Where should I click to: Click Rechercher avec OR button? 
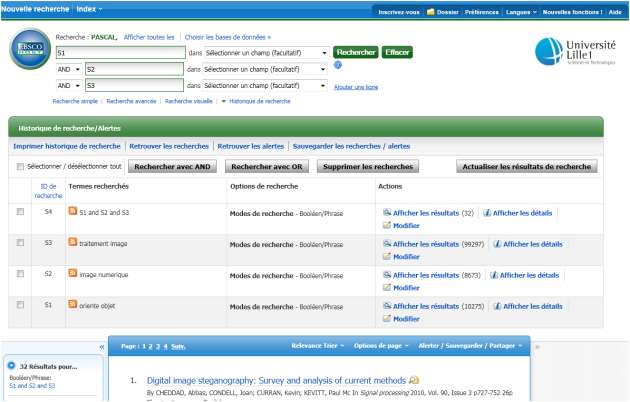267,166
